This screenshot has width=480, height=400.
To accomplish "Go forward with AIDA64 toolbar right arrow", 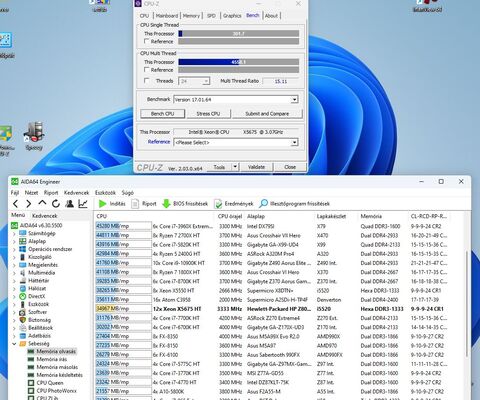I will [x=29, y=204].
